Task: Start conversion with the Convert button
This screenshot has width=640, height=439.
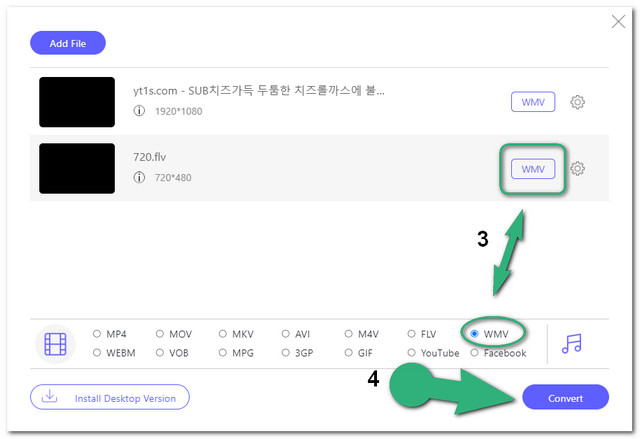Action: (x=565, y=397)
